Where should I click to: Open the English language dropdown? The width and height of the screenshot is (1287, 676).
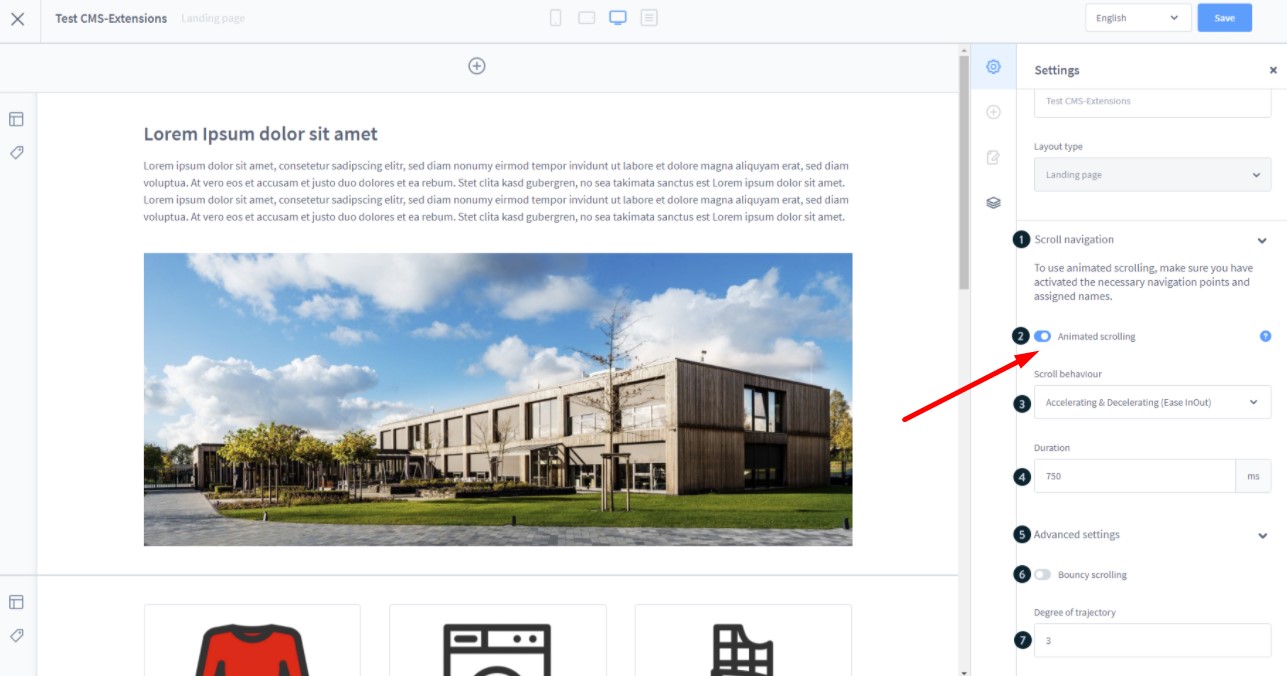point(1137,18)
